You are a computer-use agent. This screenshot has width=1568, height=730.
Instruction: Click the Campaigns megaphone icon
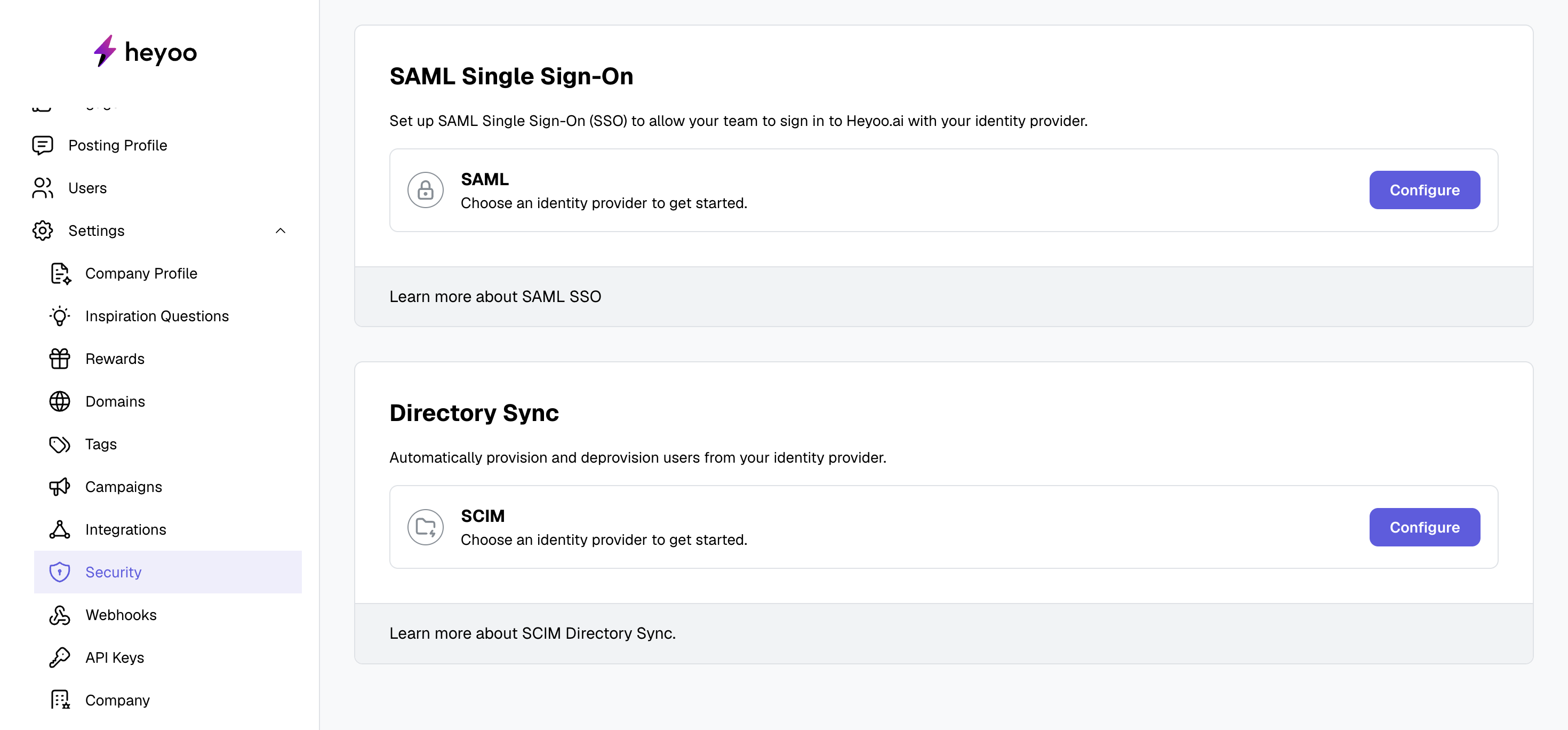60,487
